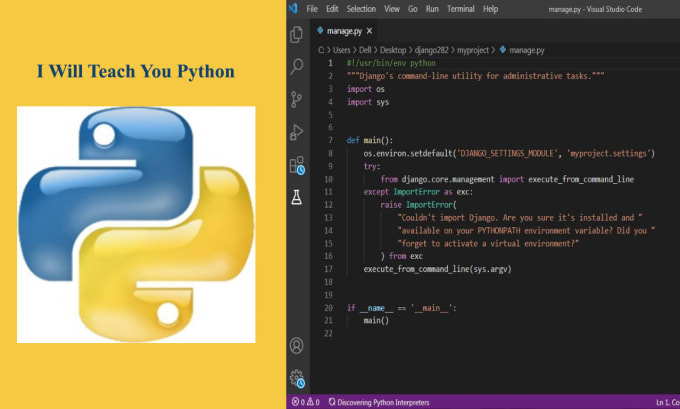The image size is (680, 409).
Task: Click 'def main():' on line 7
Action: pyautogui.click(x=370, y=140)
